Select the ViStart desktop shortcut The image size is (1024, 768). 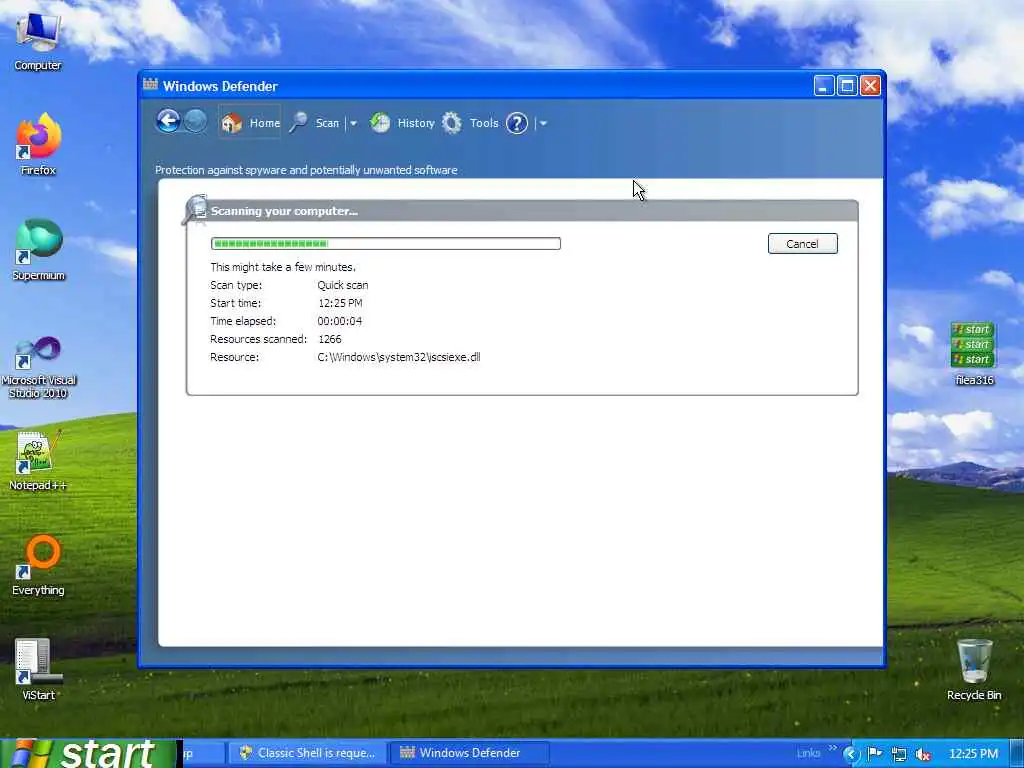(x=38, y=669)
